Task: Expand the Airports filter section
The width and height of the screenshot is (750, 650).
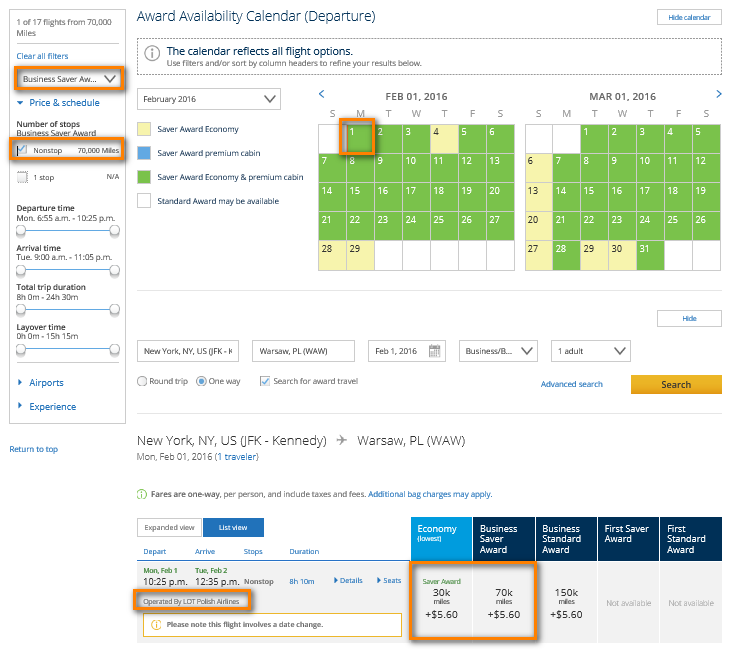Action: coord(46,383)
